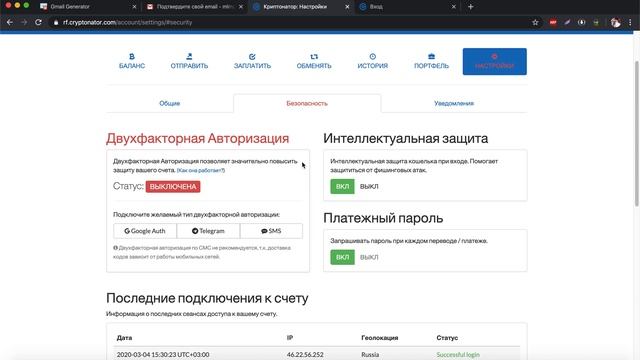
Task: Go back in browser history
Action: coord(9,22)
